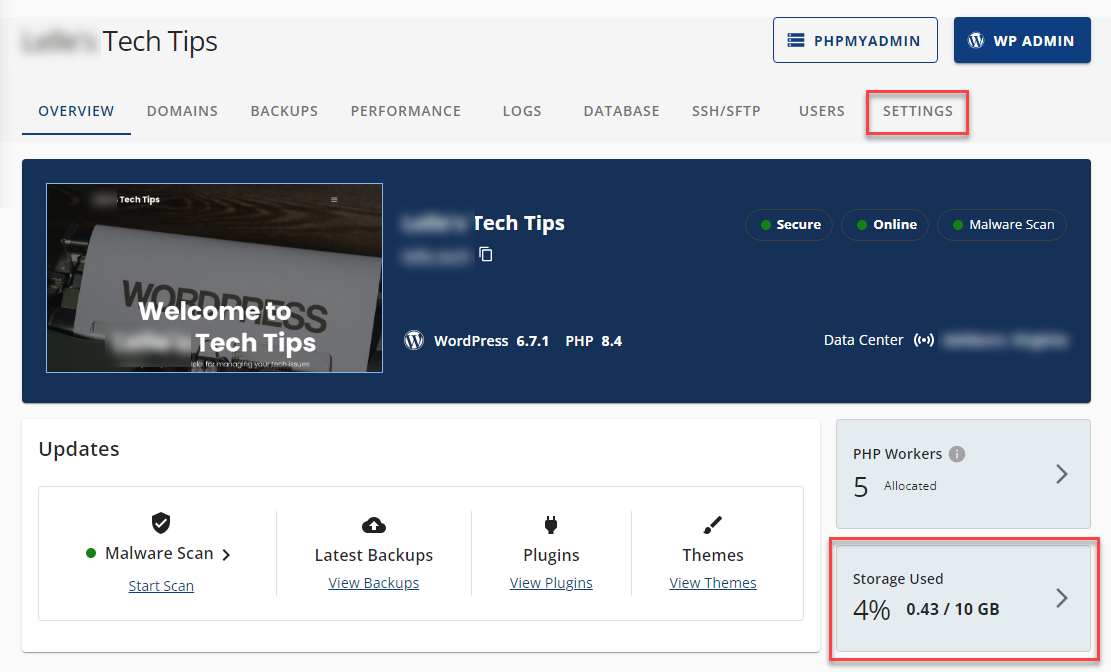Click the Data Center signal icon

pyautogui.click(x=924, y=340)
